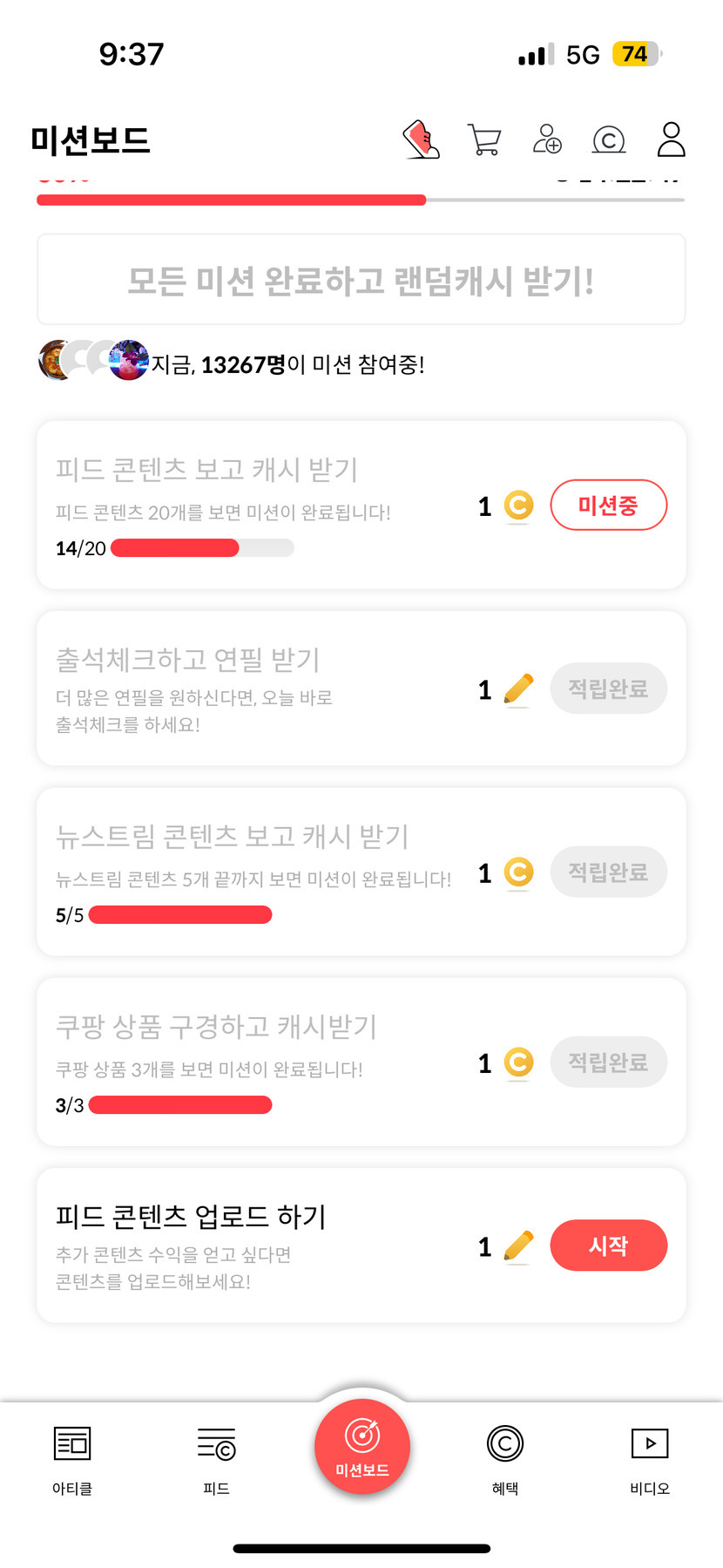Switch to the 아티클 tab
The width and height of the screenshot is (723, 1568).
pos(72,1456)
